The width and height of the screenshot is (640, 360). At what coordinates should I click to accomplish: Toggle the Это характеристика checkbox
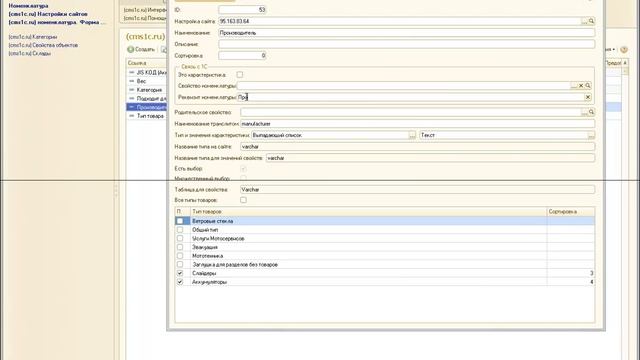click(240, 75)
